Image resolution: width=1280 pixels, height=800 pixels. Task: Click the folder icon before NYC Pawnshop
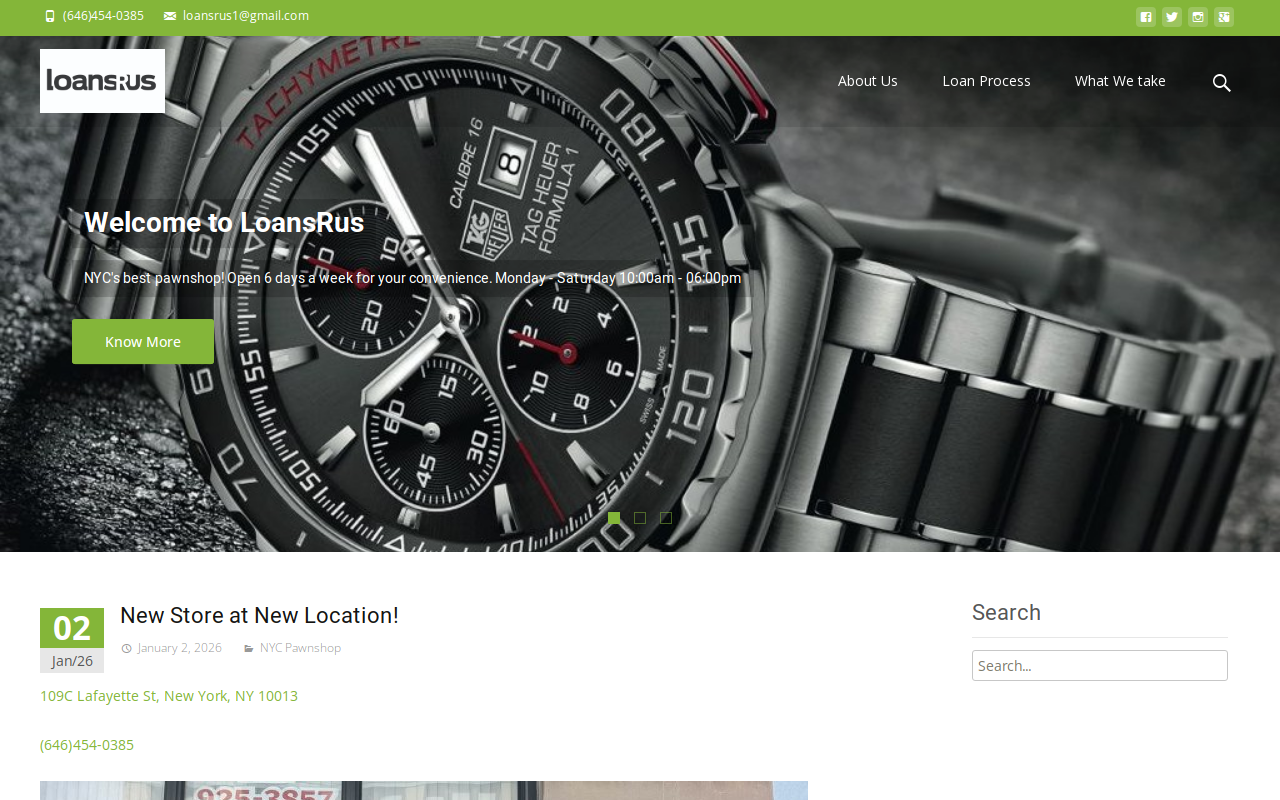click(249, 648)
